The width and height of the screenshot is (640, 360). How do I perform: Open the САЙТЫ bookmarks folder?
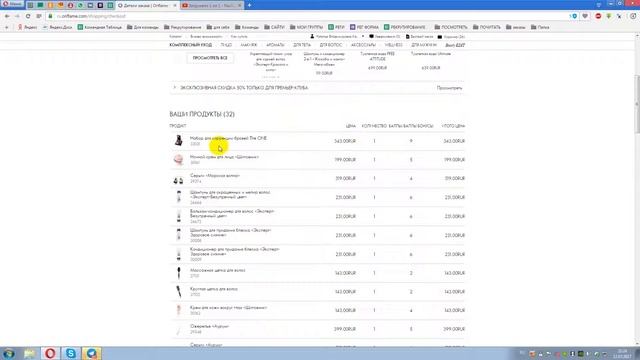tap(274, 27)
